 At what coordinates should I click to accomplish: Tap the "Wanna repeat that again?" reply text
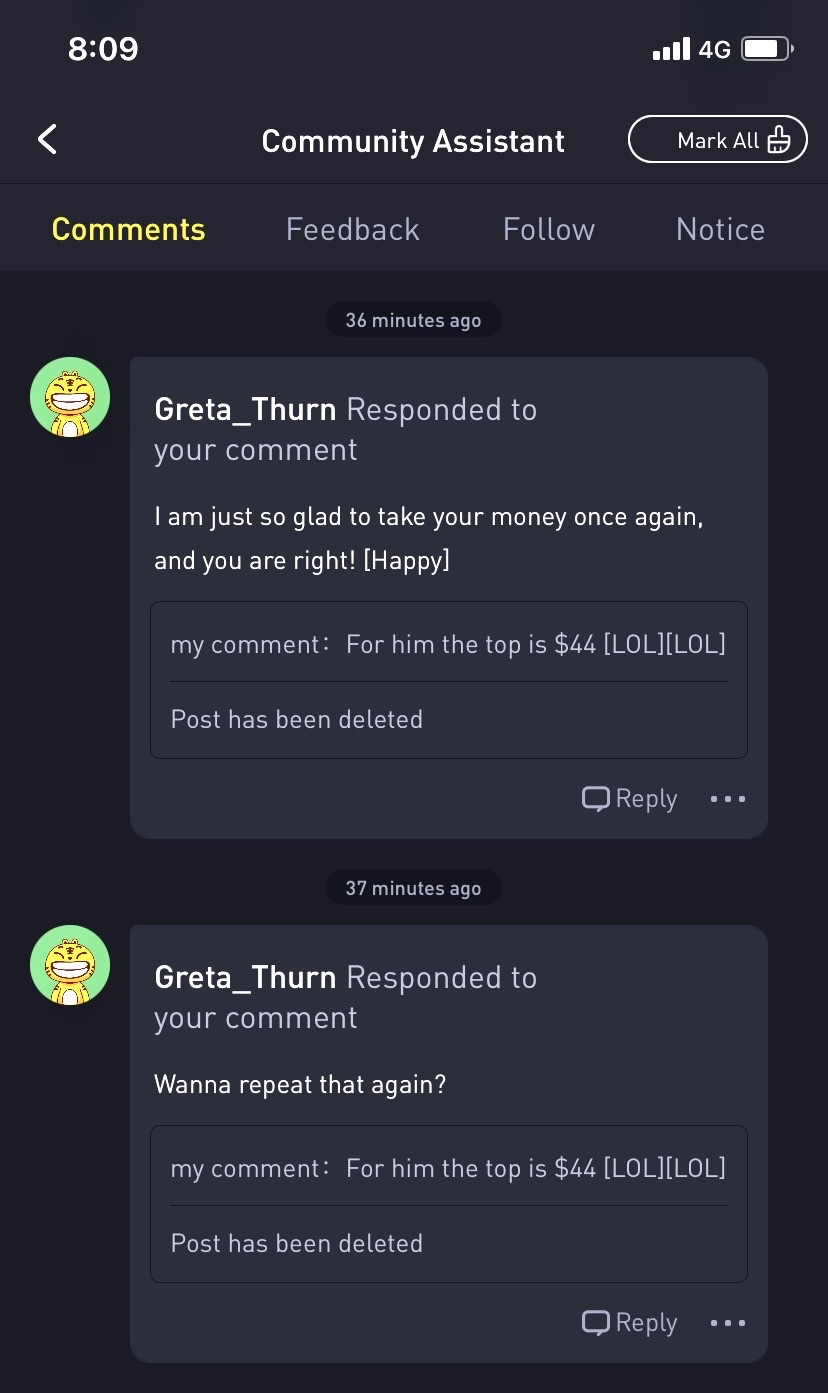click(300, 1084)
